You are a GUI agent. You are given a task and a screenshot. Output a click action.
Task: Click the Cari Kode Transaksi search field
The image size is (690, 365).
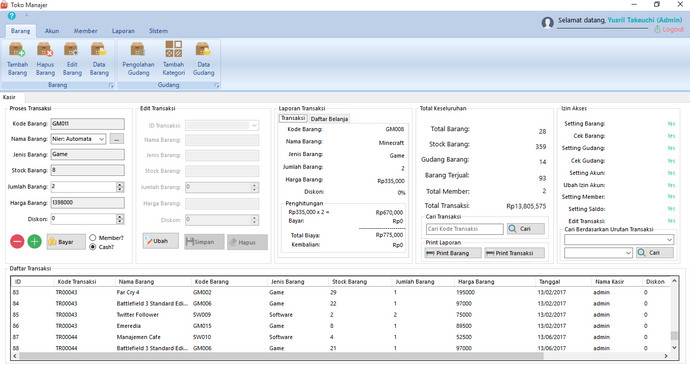pos(464,229)
